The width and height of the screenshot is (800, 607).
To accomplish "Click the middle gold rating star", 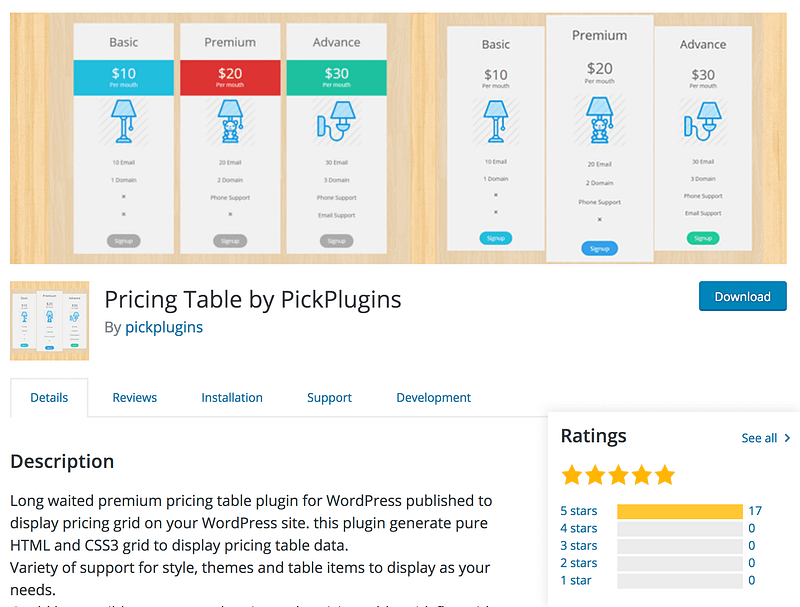I will pos(619,474).
